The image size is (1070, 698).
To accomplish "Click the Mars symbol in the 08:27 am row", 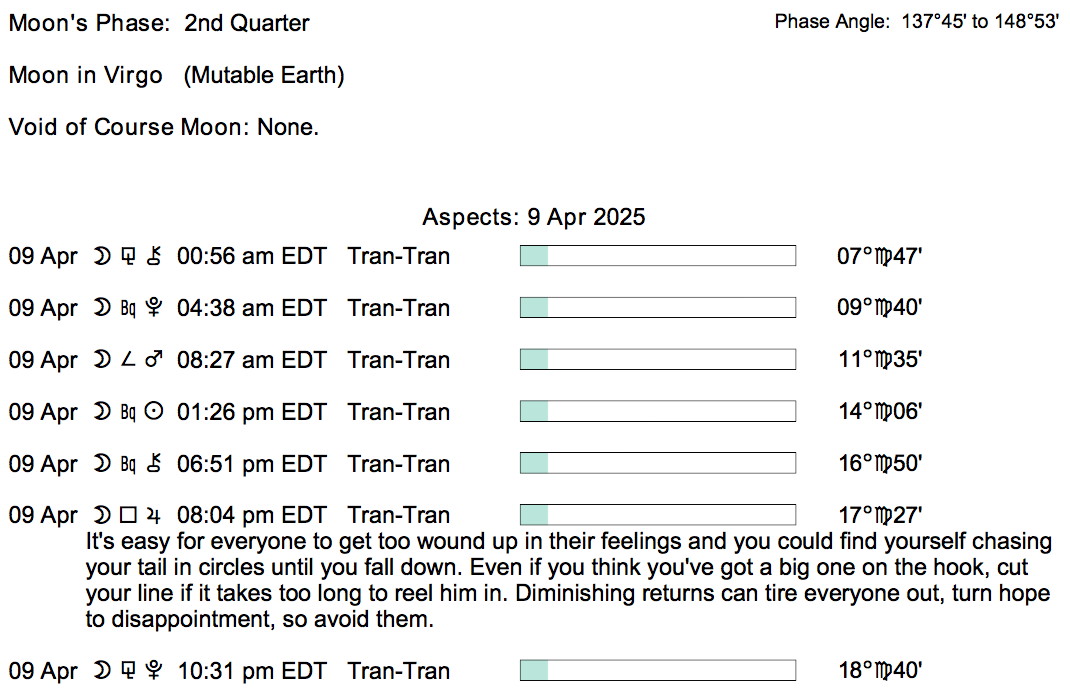I will tap(153, 360).
